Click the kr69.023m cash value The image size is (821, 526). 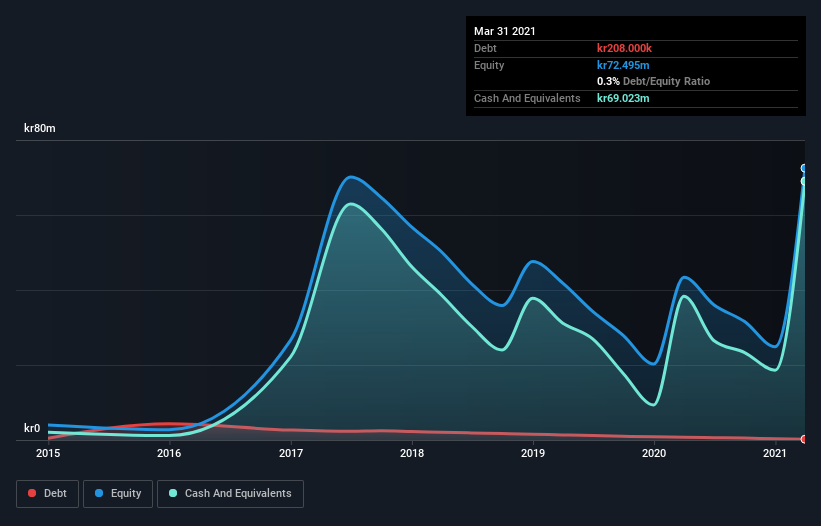tap(623, 98)
